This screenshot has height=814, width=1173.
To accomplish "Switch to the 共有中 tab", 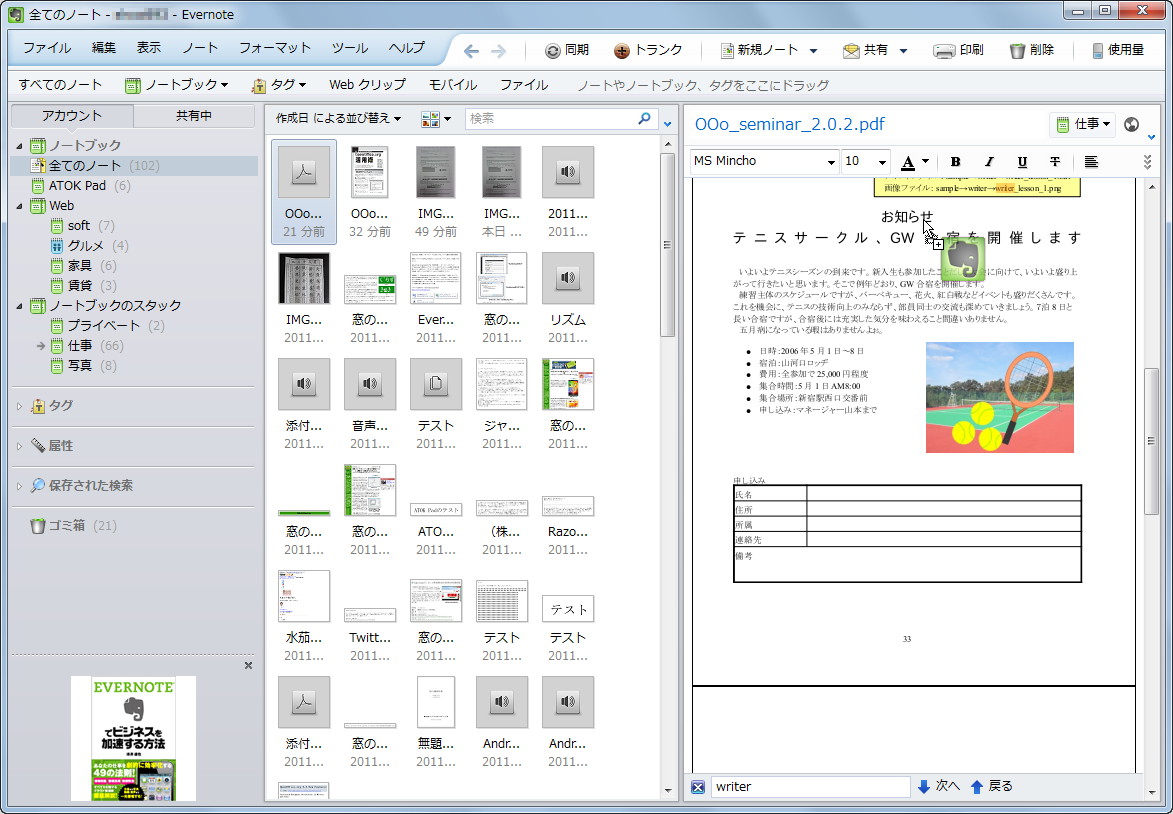I will 194,116.
